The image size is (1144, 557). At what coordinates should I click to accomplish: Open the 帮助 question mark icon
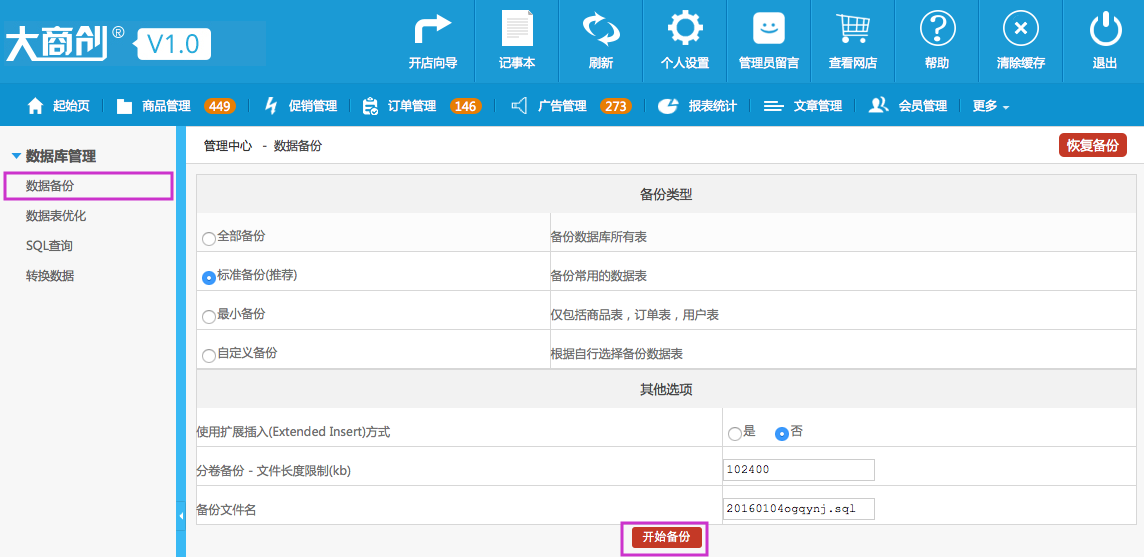[938, 29]
